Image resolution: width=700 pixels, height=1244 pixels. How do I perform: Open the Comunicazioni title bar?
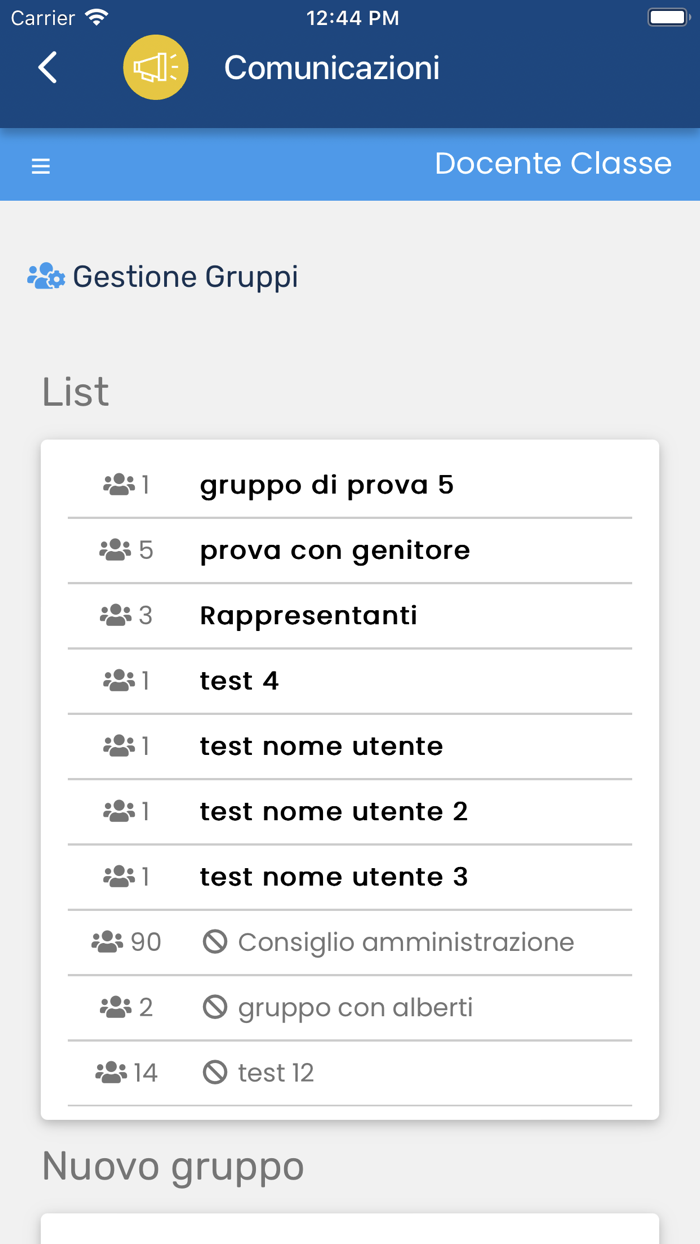(x=331, y=68)
